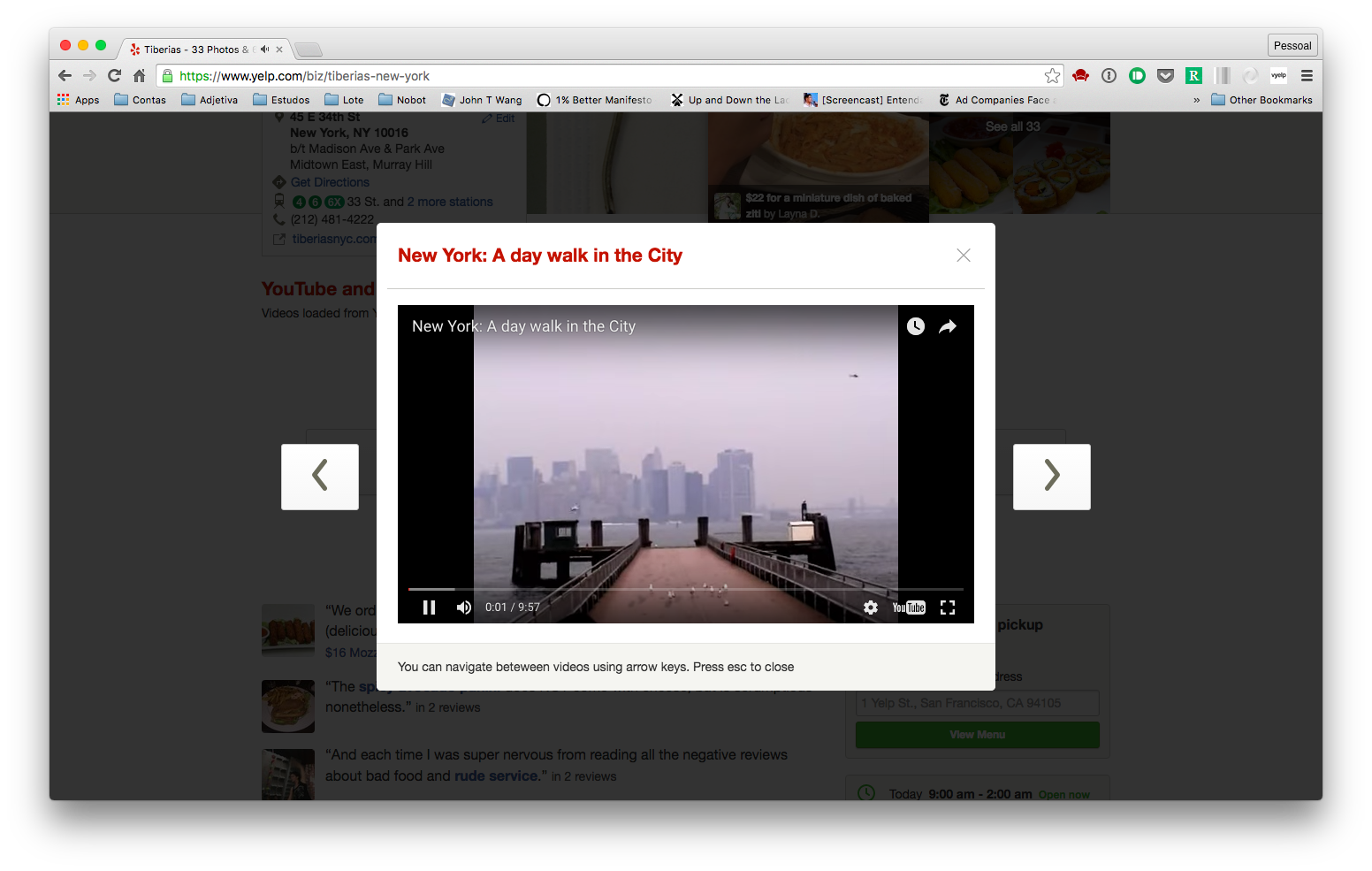Mute the video with the speaker icon
Viewport: 1372px width, 871px height.
(x=463, y=607)
